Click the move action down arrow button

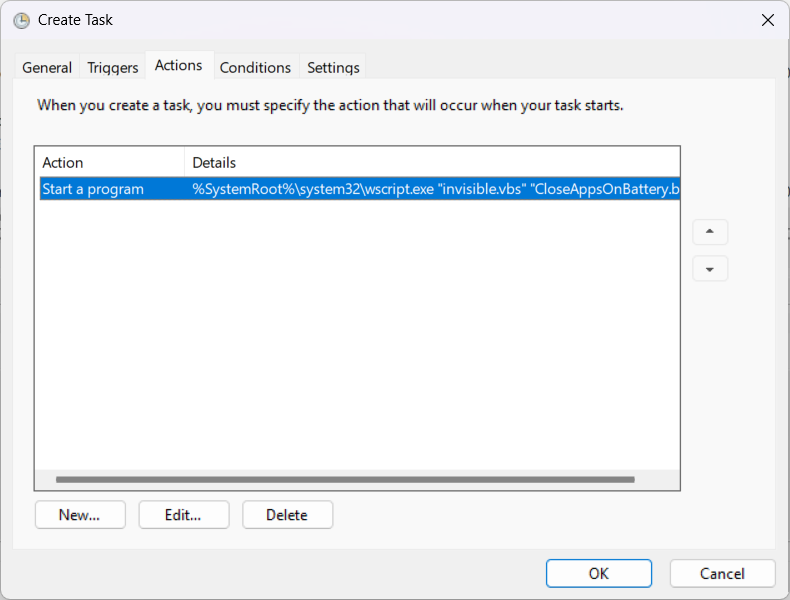point(710,269)
